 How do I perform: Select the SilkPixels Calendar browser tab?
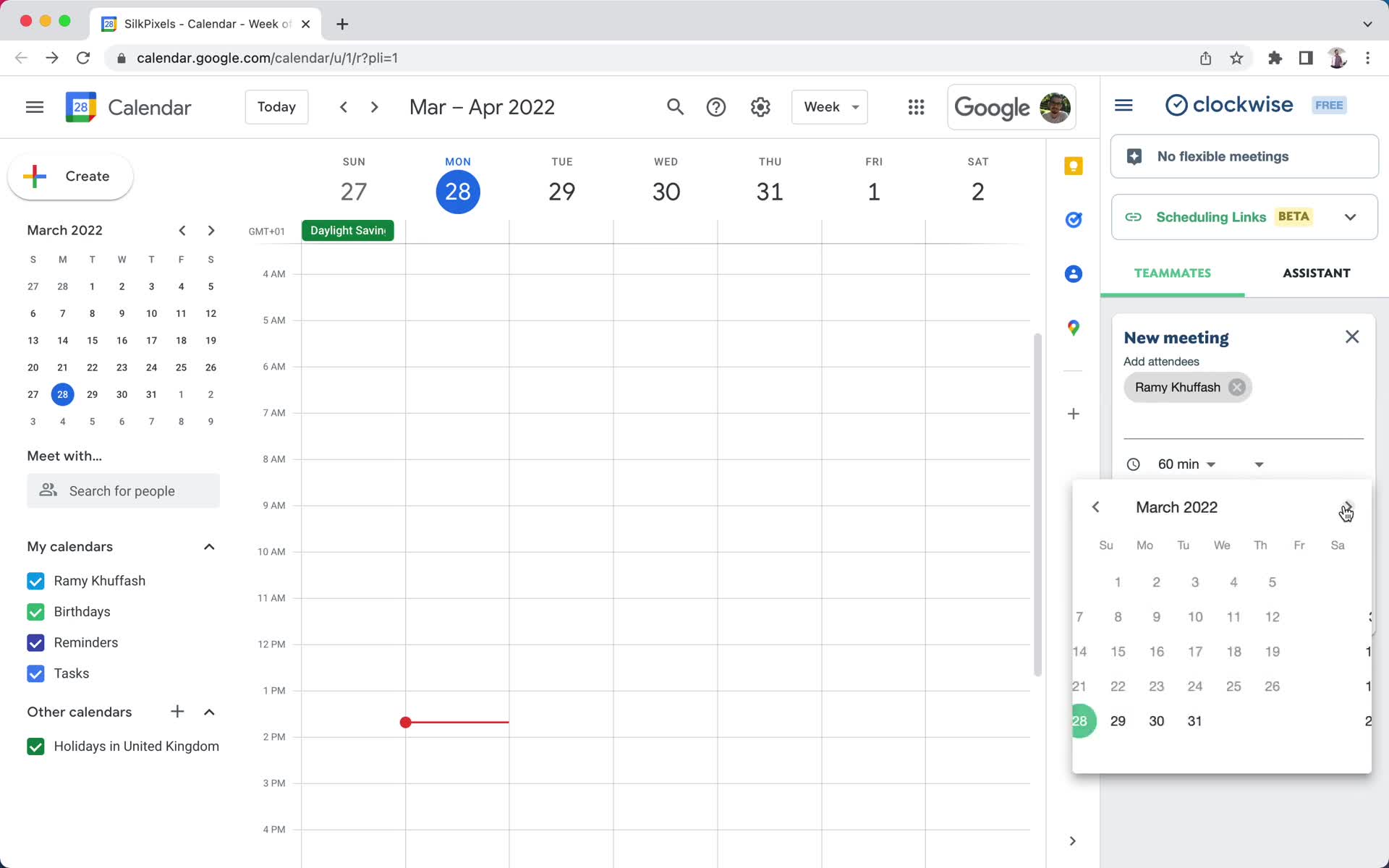coord(206,24)
